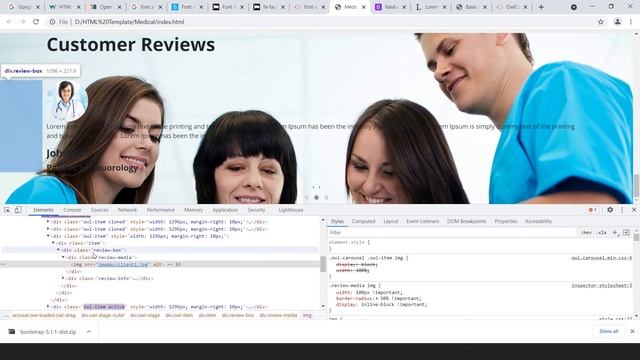This screenshot has height=360, width=640.
Task: Show all downloads
Action: (x=609, y=331)
